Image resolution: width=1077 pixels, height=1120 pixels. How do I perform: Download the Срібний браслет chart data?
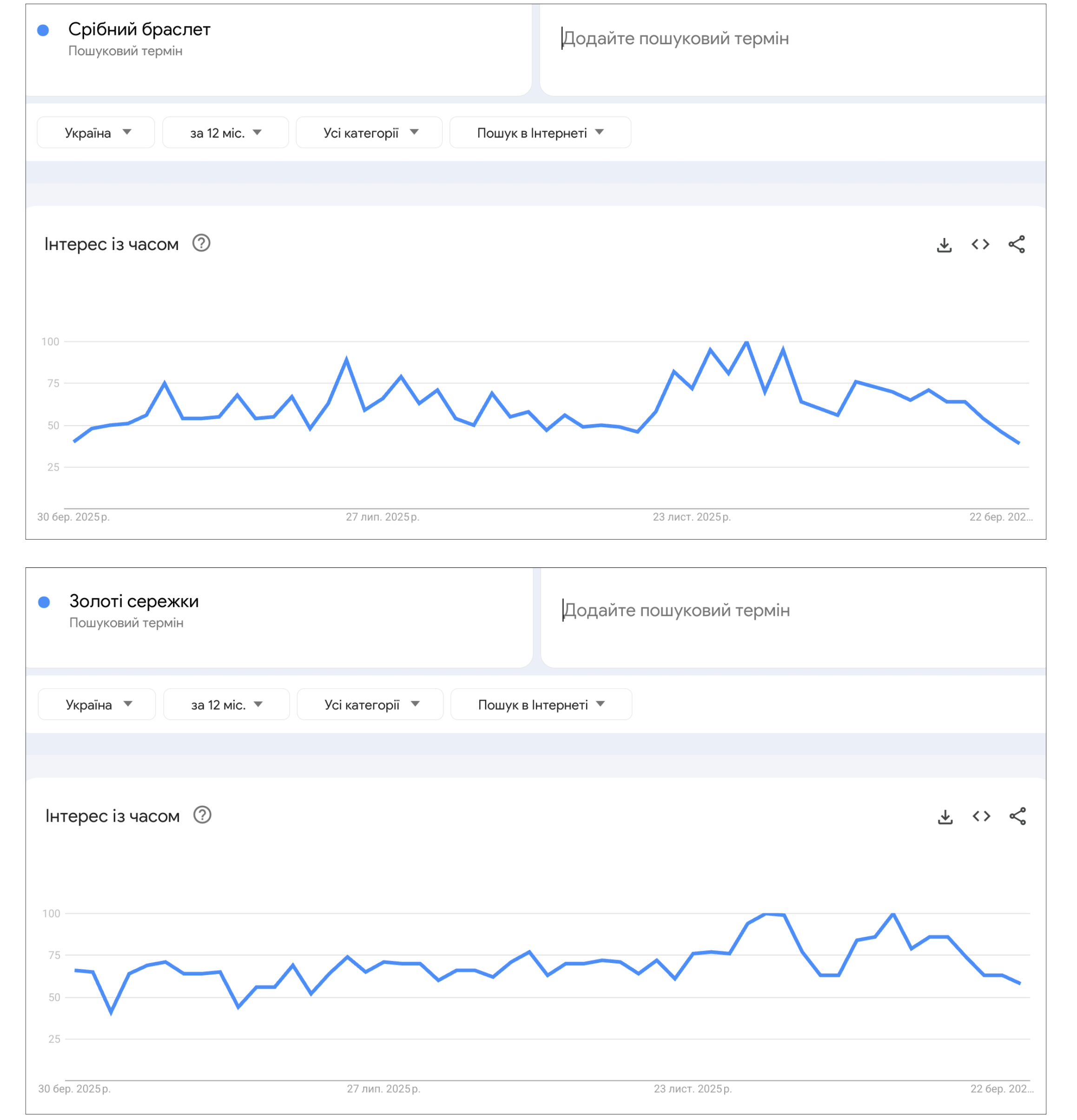pos(944,244)
